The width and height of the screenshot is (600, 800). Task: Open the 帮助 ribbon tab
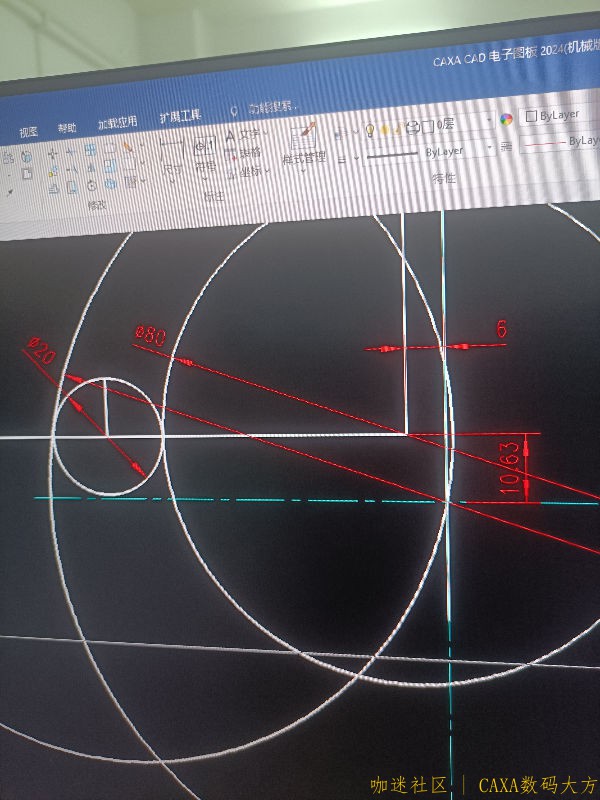coord(67,128)
